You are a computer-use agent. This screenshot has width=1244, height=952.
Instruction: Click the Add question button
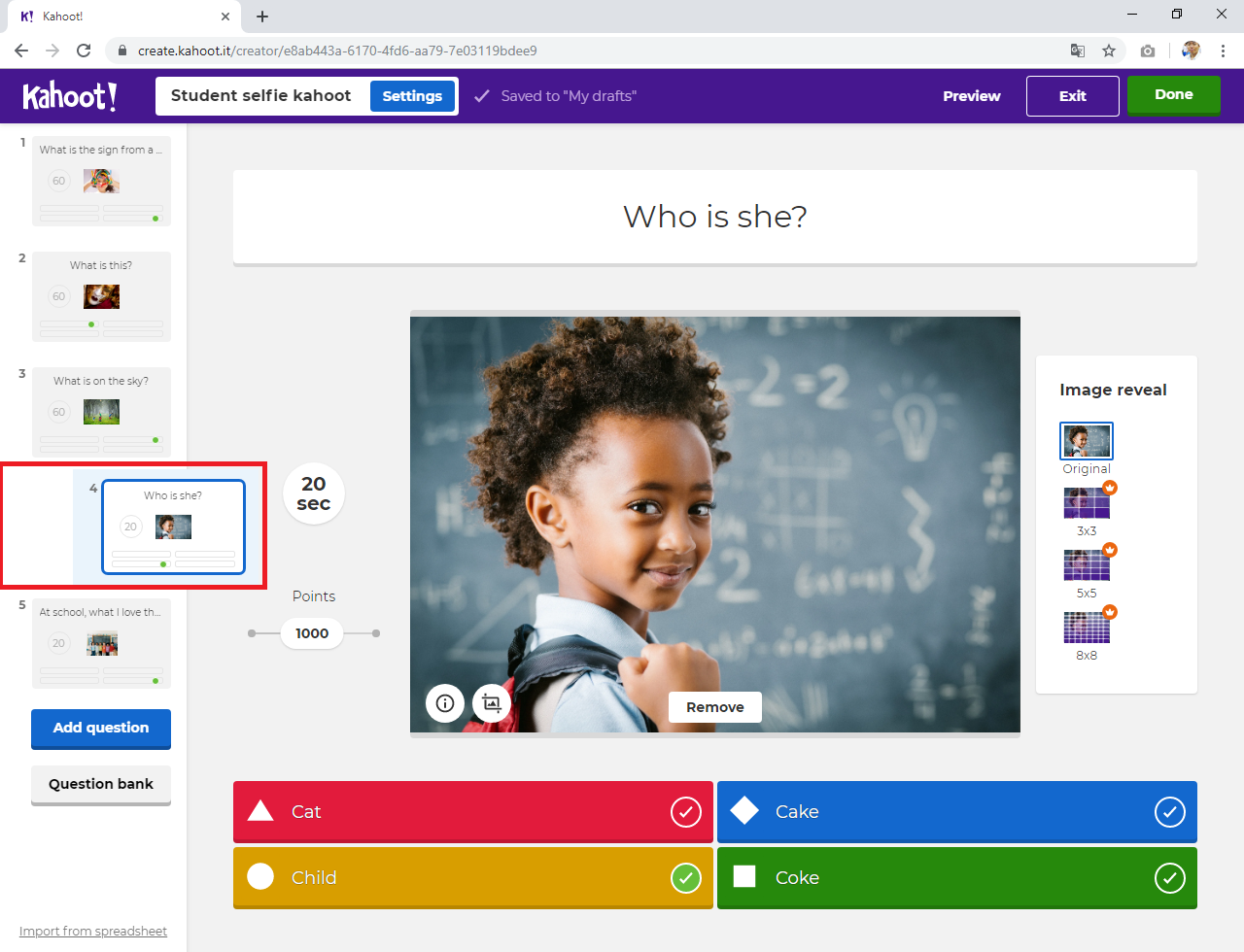[101, 728]
